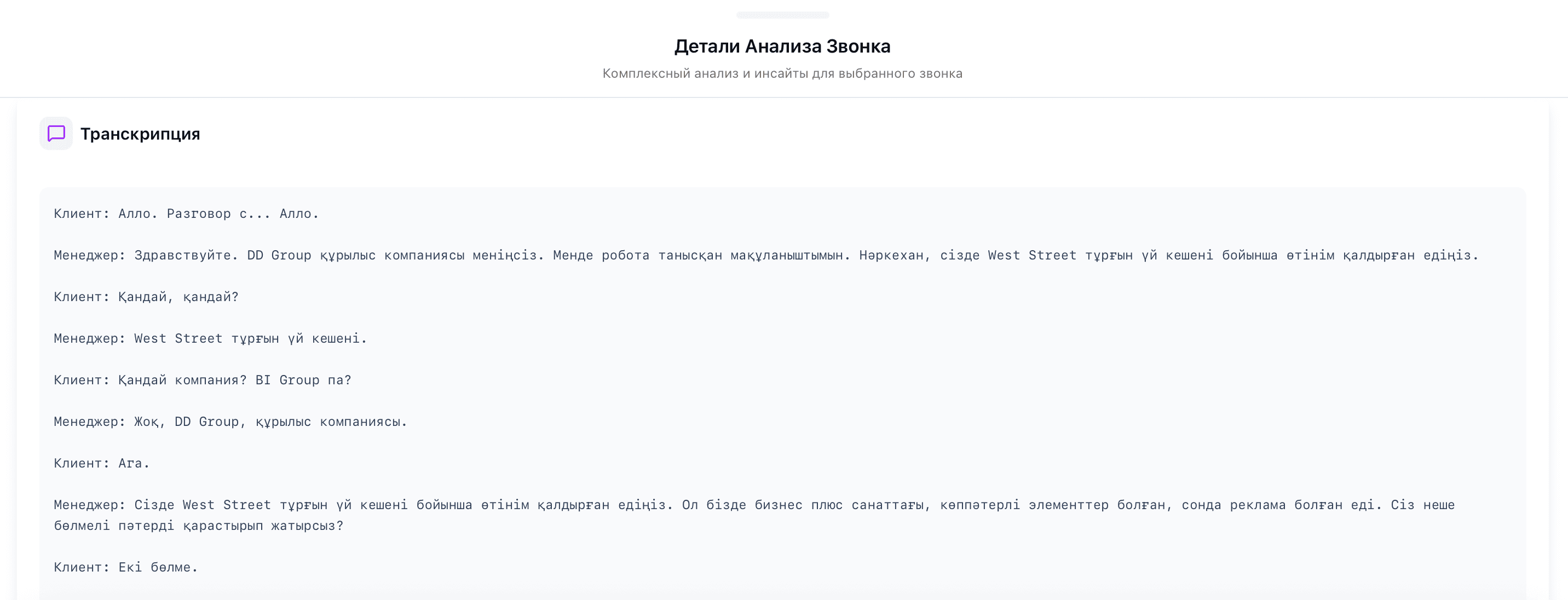Click the line 'Клиент: Екі бөлме.'
The image size is (1568, 600).
click(126, 567)
